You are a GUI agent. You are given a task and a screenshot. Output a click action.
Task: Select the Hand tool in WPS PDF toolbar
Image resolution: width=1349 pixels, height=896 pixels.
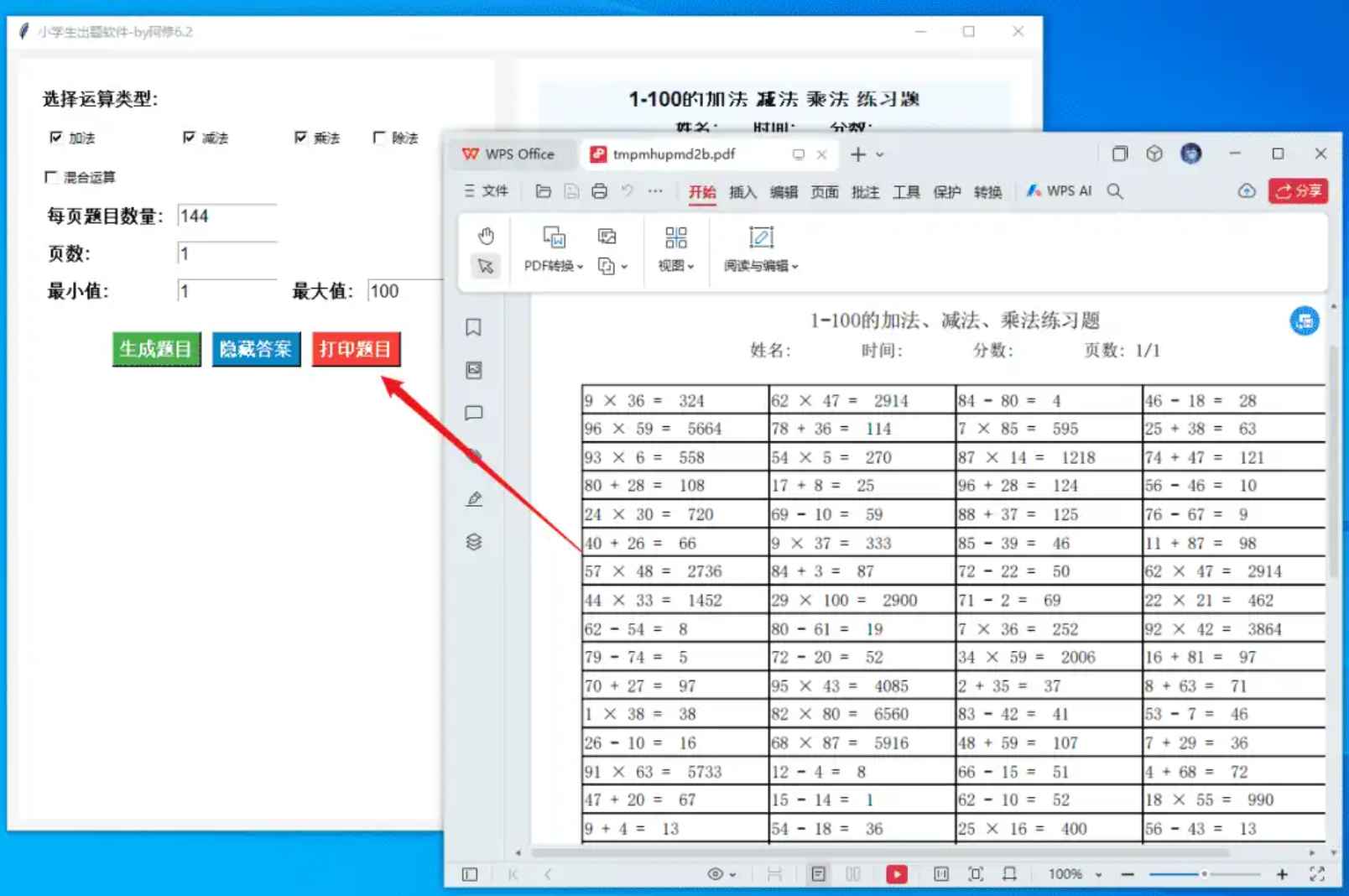[487, 236]
